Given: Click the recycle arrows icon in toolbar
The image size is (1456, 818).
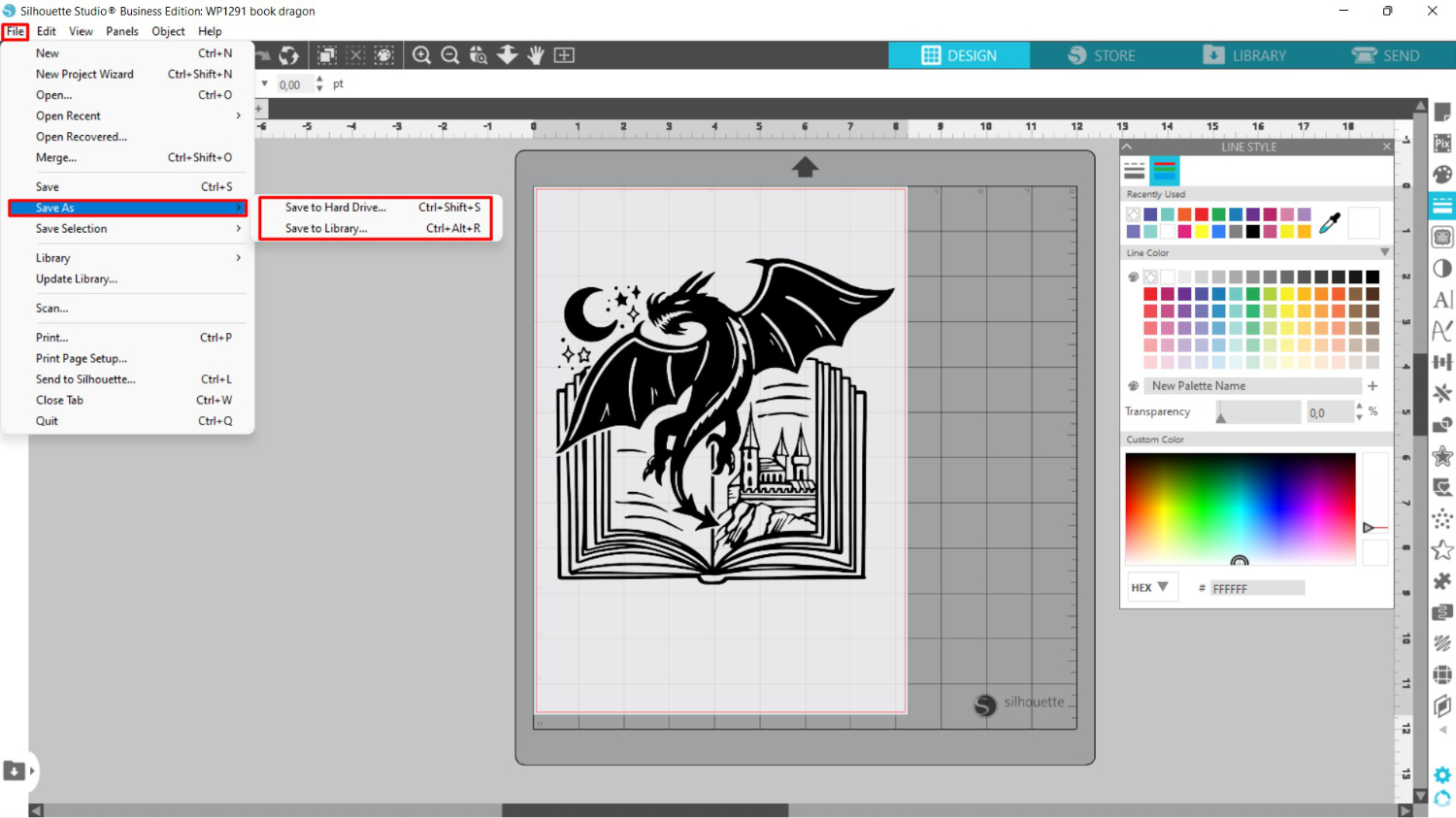Looking at the screenshot, I should 288,55.
